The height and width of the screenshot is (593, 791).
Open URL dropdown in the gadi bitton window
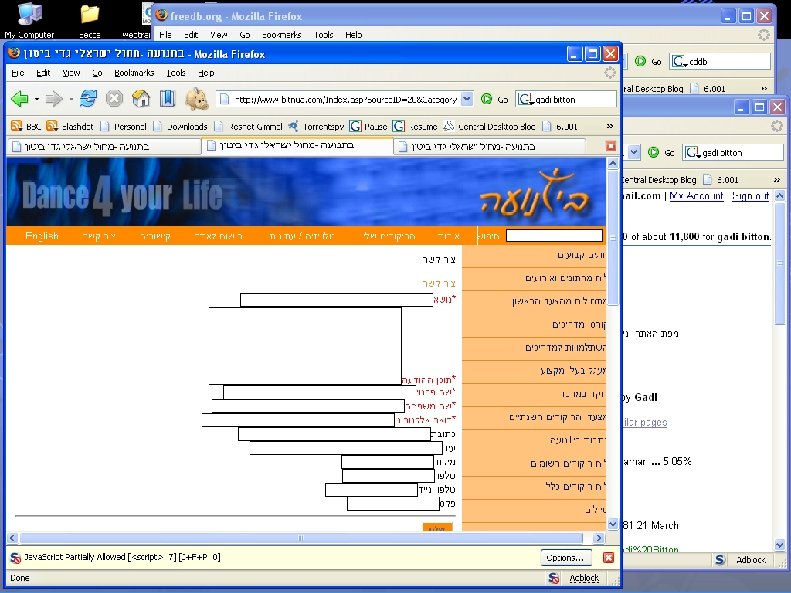pyautogui.click(x=635, y=152)
